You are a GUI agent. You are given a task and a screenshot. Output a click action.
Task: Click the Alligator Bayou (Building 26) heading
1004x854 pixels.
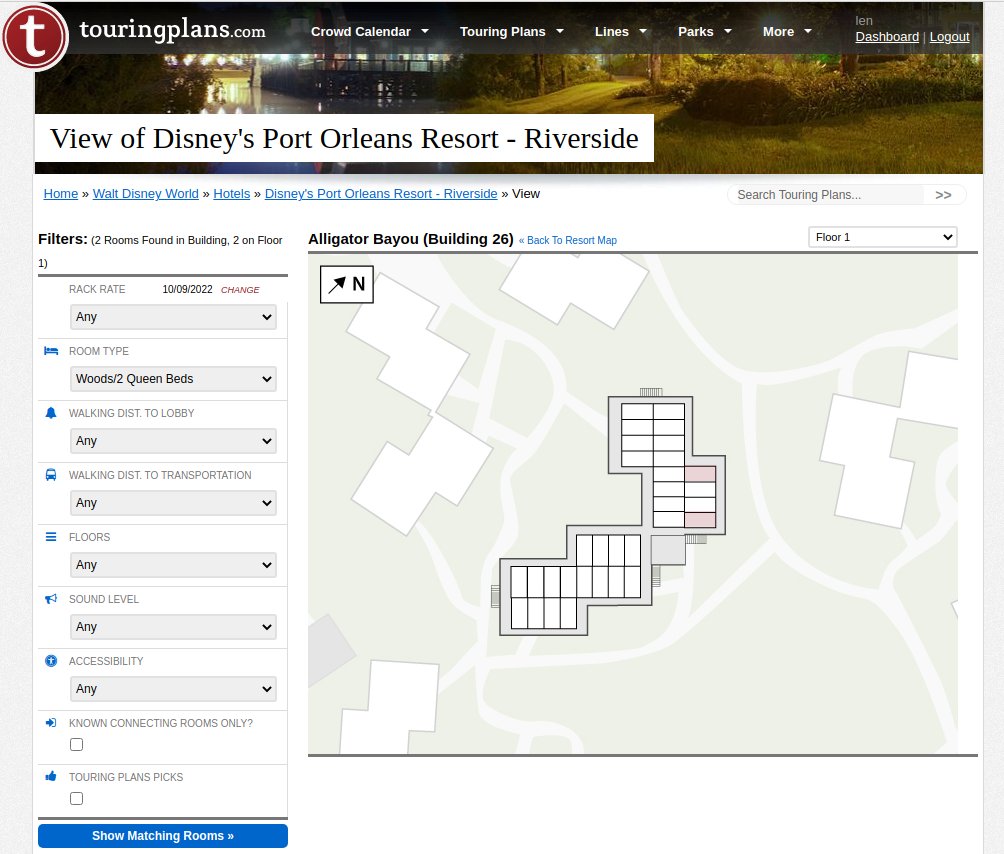point(410,239)
